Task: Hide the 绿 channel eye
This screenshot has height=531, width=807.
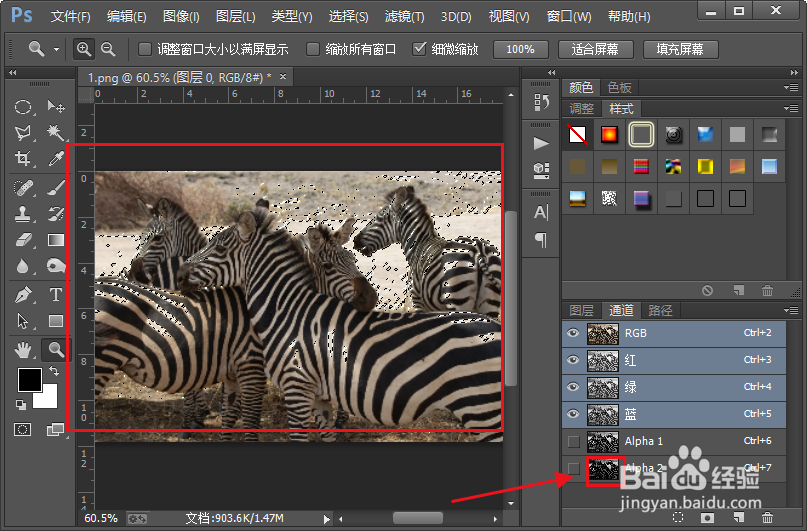Action: (x=573, y=387)
